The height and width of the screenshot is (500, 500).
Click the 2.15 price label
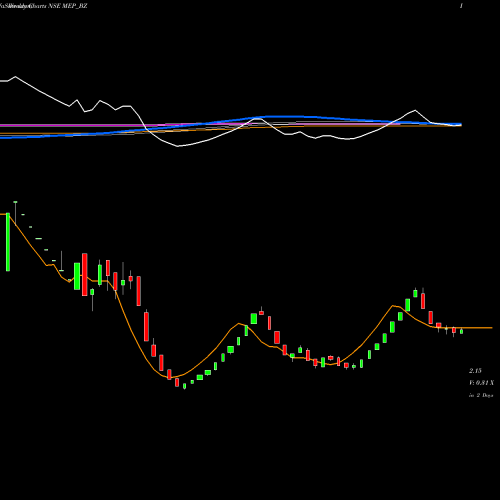pos(475,371)
